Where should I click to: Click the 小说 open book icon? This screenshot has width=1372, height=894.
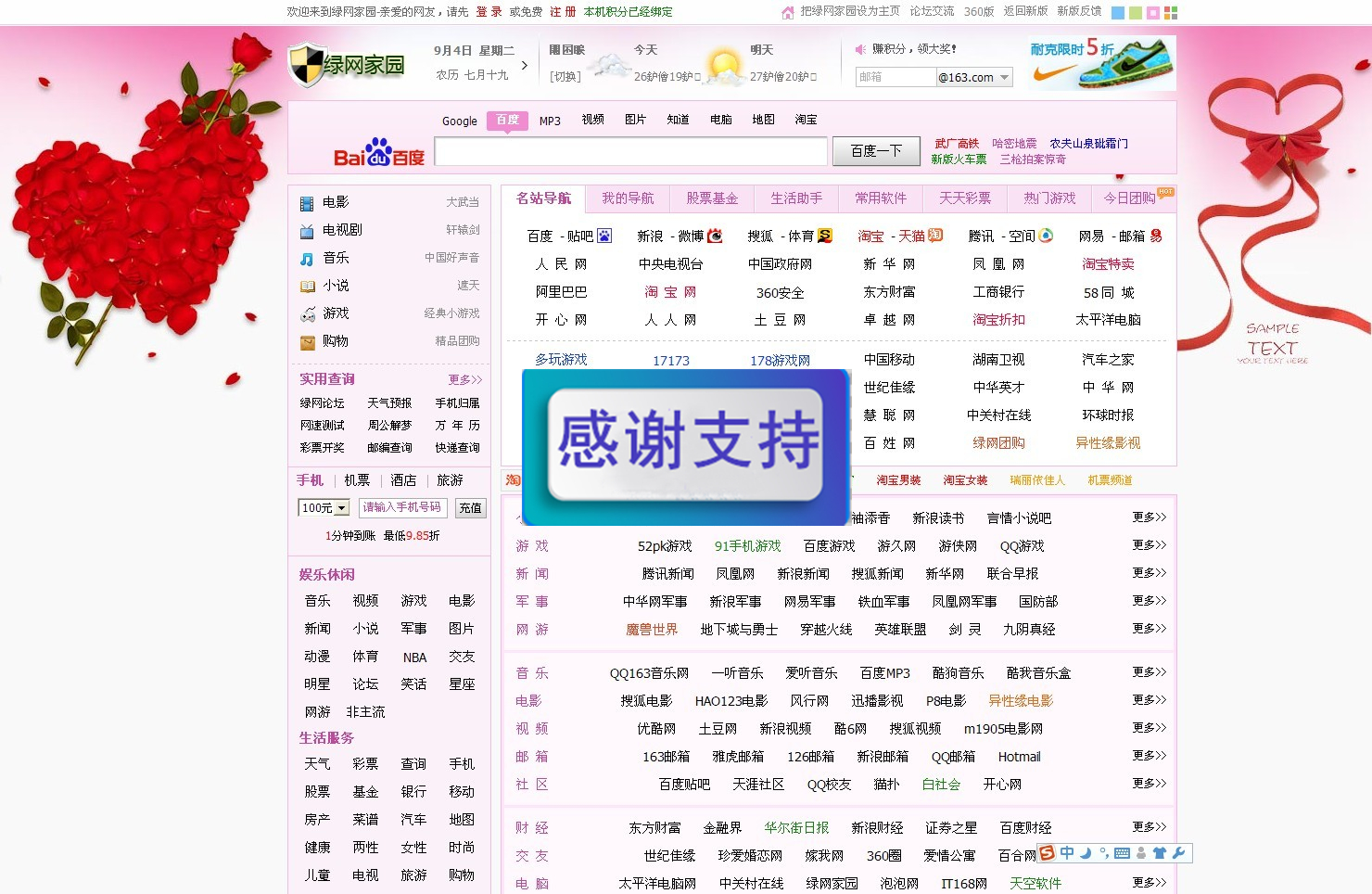coord(307,287)
